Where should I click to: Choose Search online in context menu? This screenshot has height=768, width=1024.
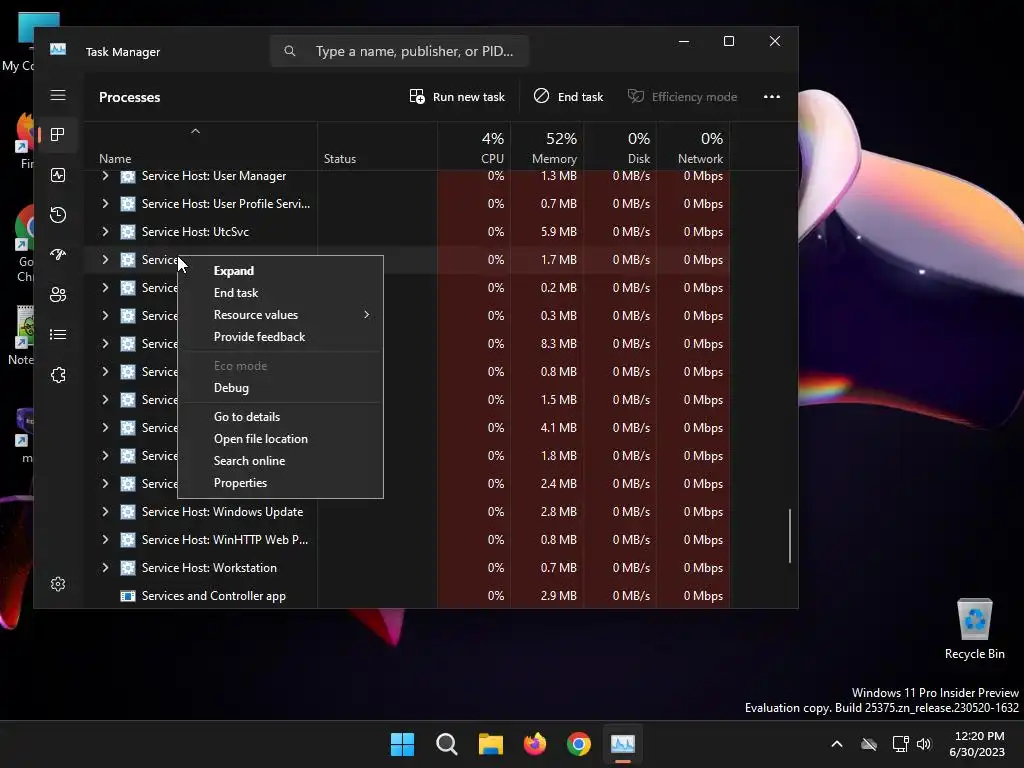coord(280,461)
